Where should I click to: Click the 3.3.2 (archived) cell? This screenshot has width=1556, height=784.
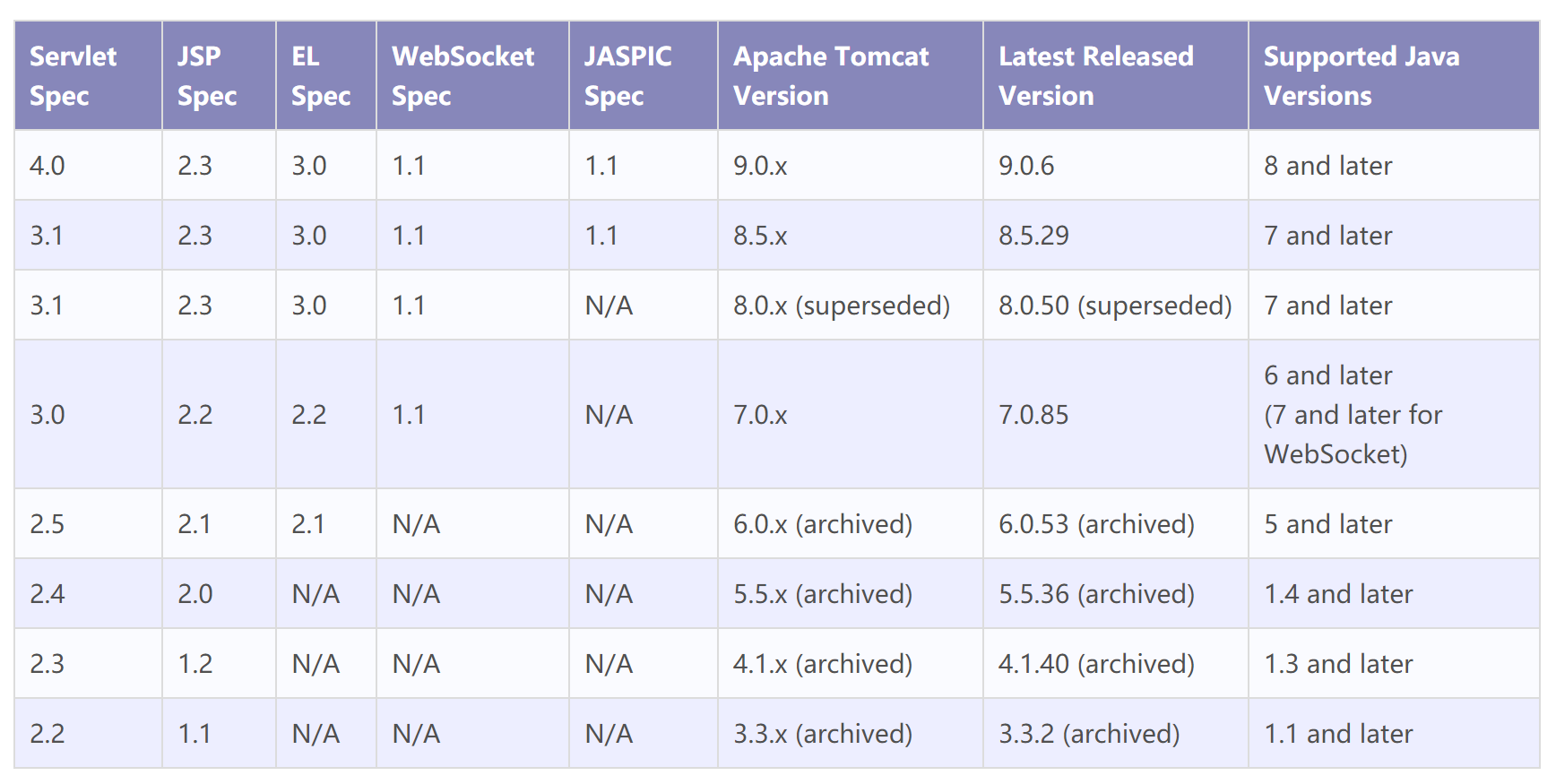click(1089, 734)
